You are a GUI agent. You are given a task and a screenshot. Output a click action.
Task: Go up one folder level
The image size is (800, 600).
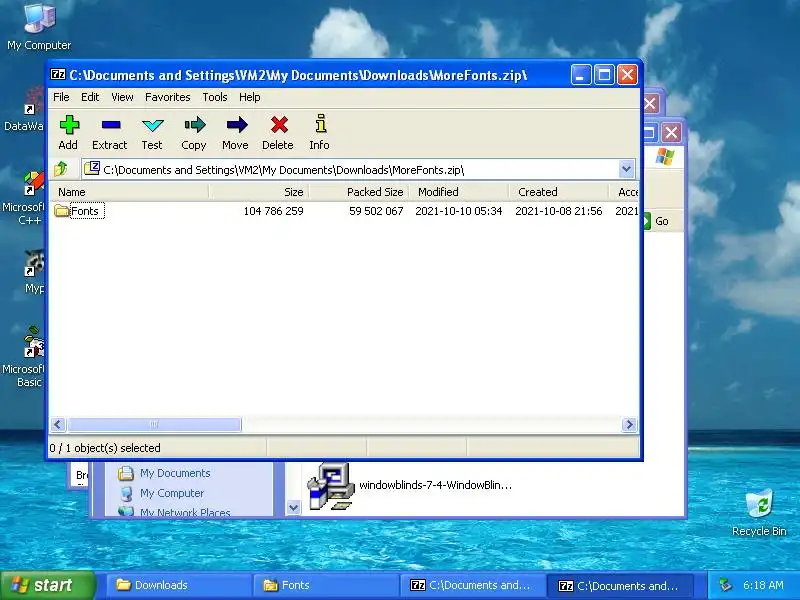[x=62, y=168]
